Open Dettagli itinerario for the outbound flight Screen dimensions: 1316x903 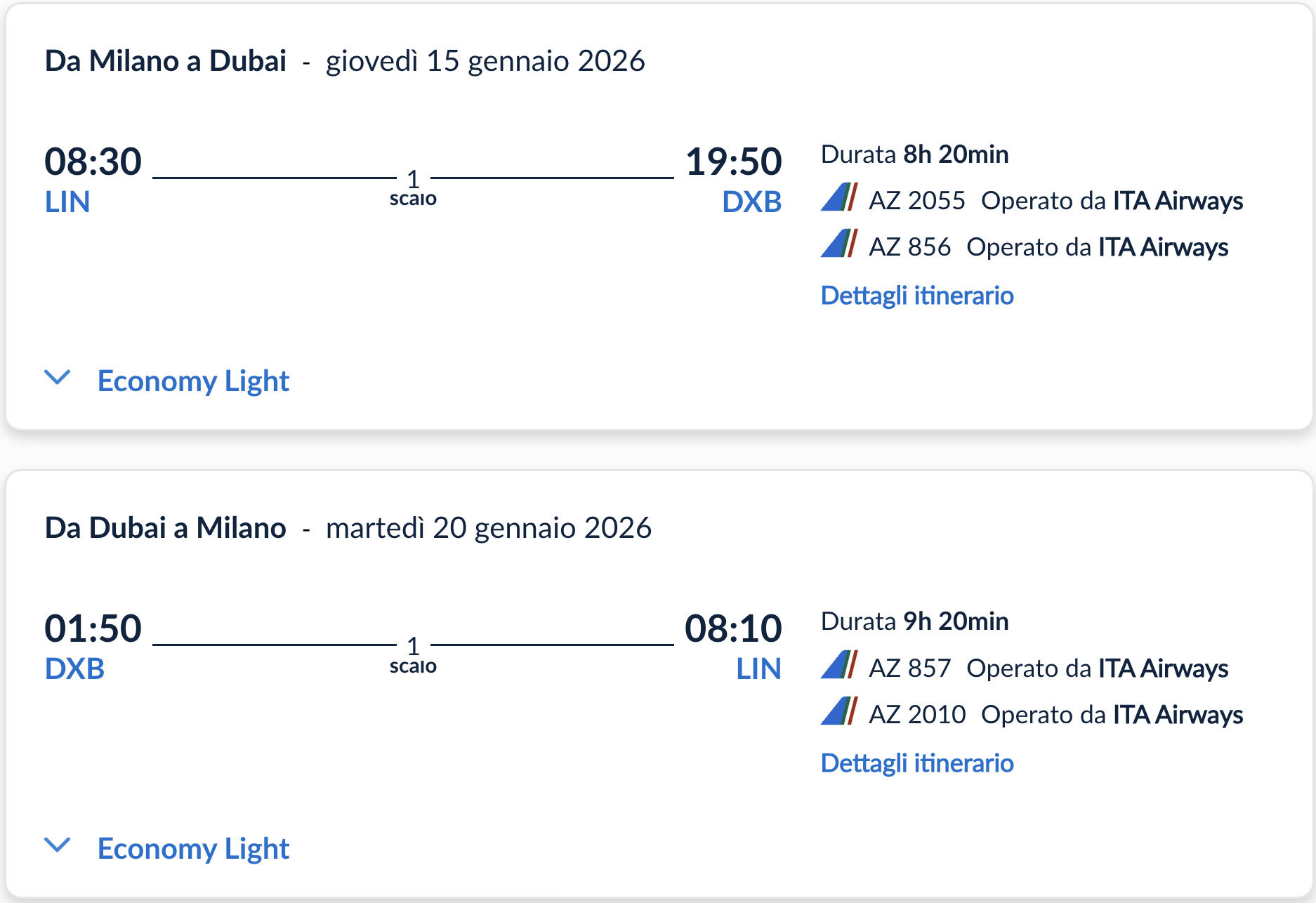coord(916,295)
